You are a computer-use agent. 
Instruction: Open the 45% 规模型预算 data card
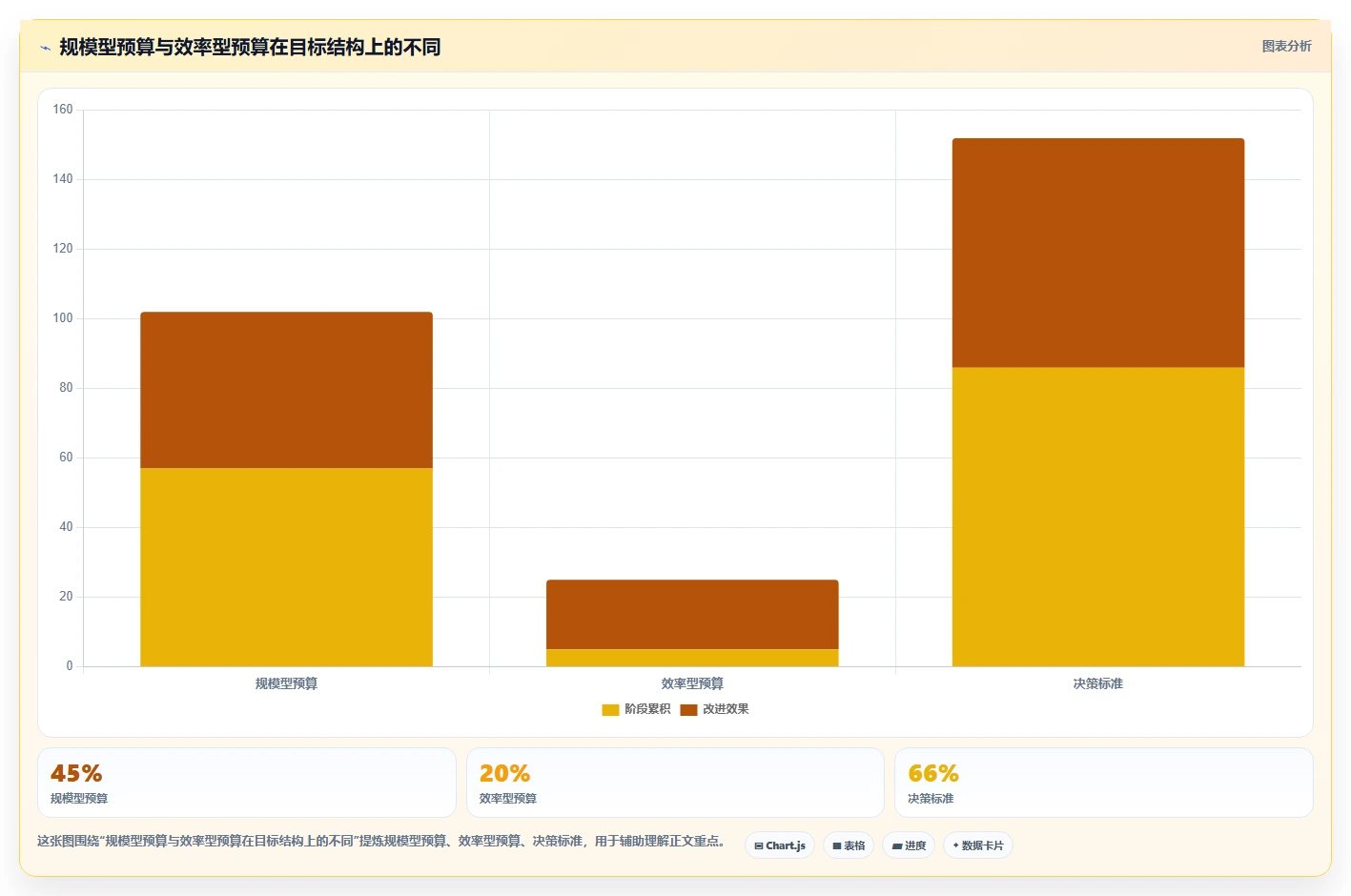click(247, 783)
